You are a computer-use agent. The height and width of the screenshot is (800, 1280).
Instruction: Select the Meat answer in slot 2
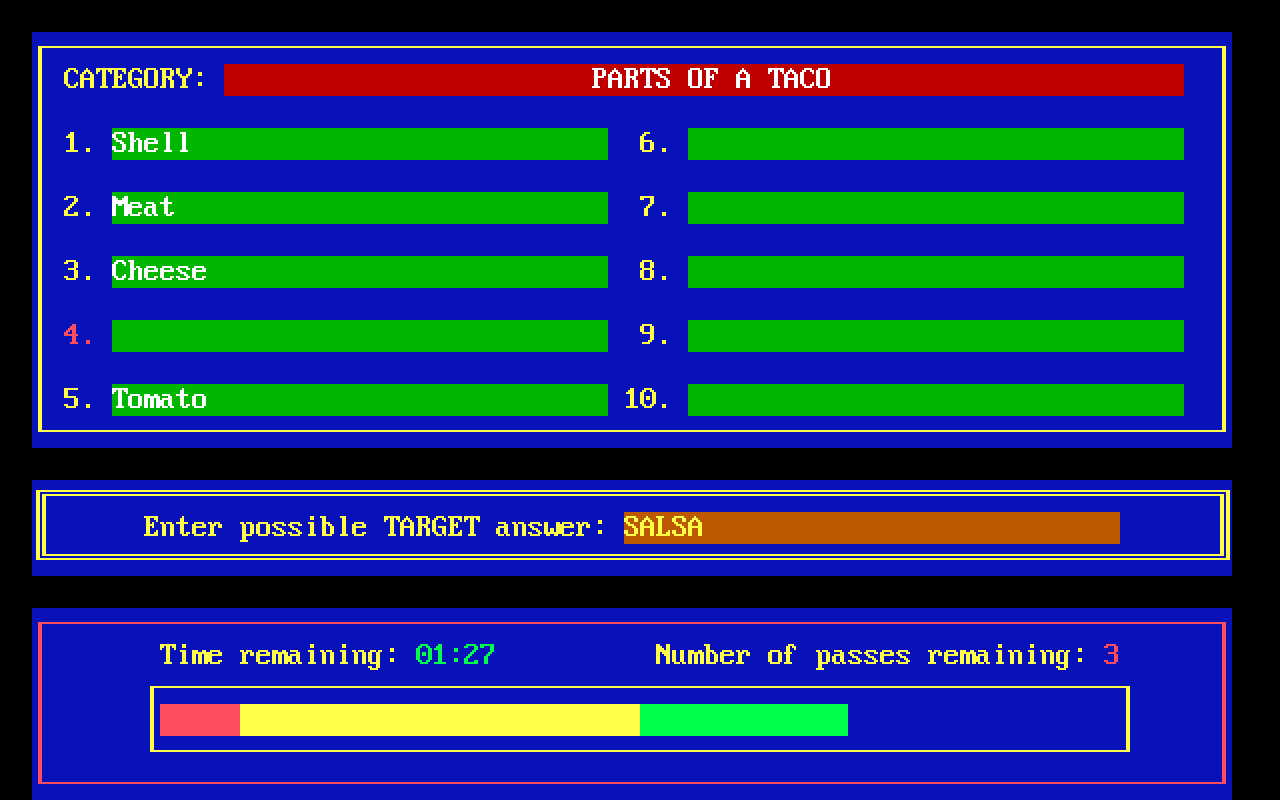359,207
